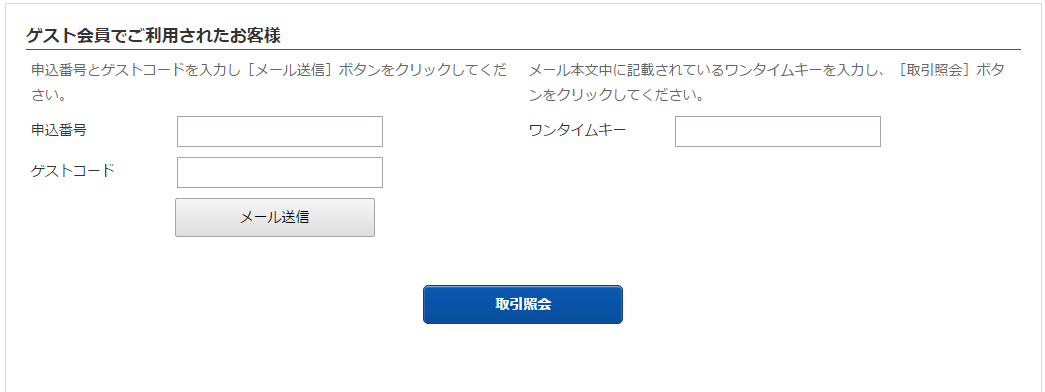Click the blank area below the 取引照会 button
This screenshot has width=1045, height=392.
pos(522,360)
